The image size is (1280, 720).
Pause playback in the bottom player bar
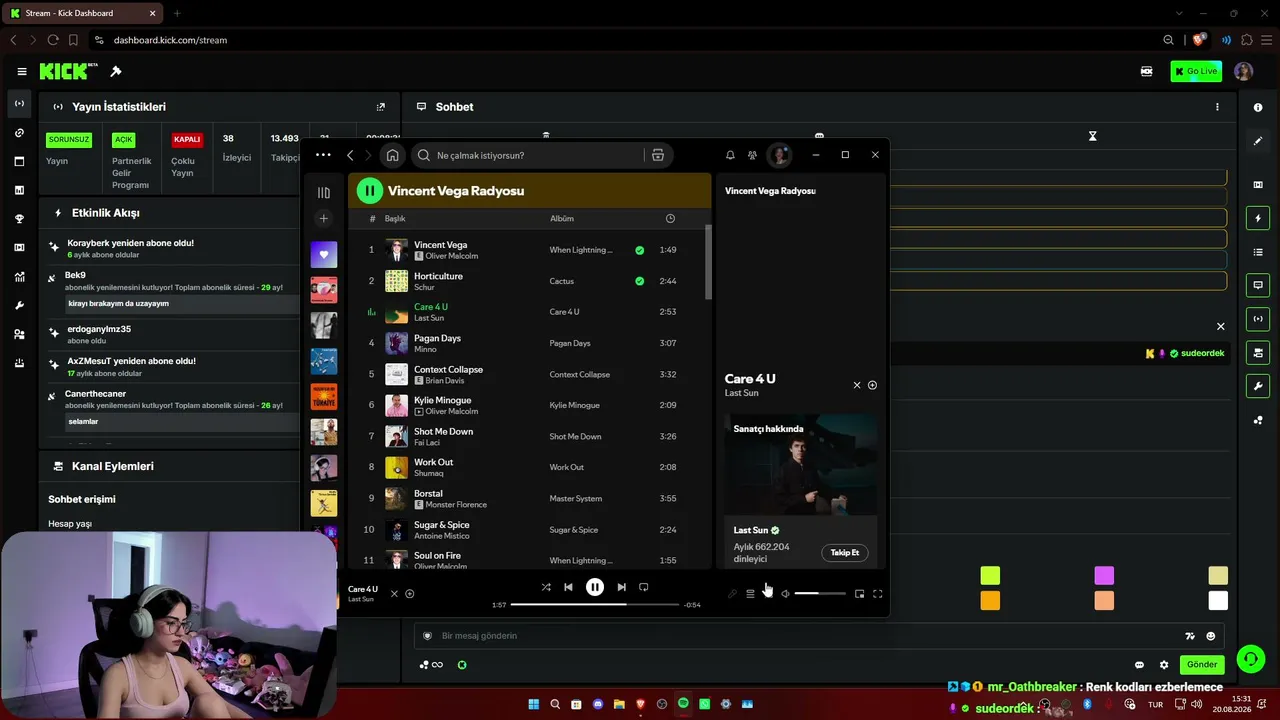pos(595,587)
